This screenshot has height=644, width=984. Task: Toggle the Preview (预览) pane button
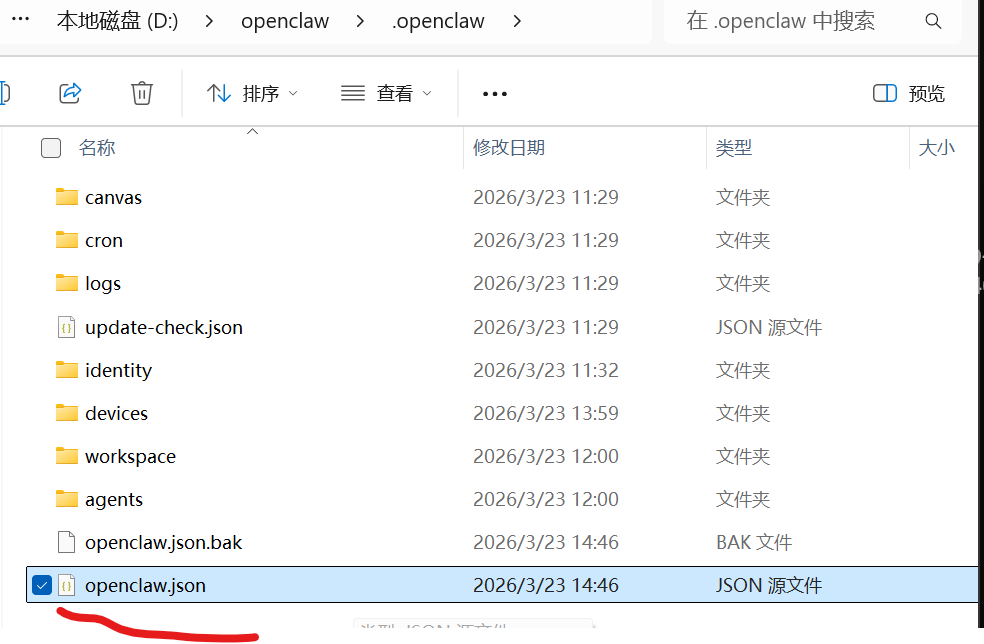tap(909, 94)
